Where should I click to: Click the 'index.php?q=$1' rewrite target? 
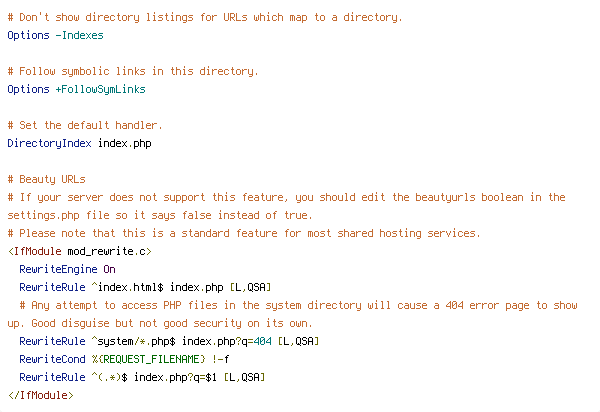point(176,377)
